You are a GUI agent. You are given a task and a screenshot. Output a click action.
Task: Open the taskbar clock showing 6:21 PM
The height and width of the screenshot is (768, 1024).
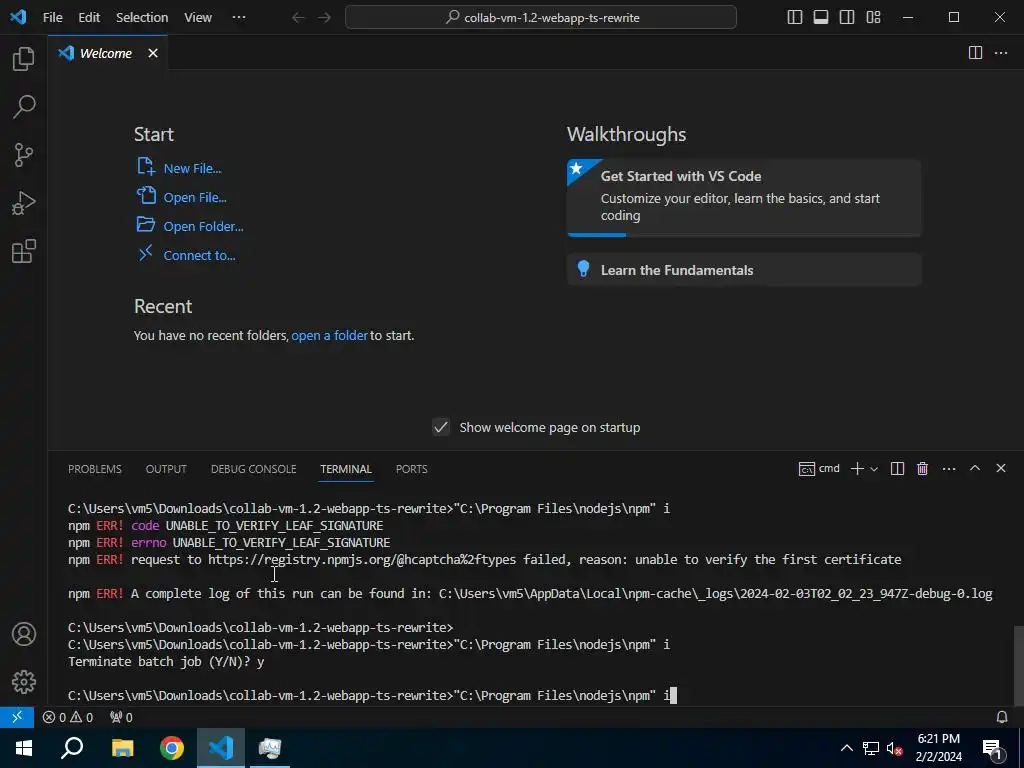(938, 748)
